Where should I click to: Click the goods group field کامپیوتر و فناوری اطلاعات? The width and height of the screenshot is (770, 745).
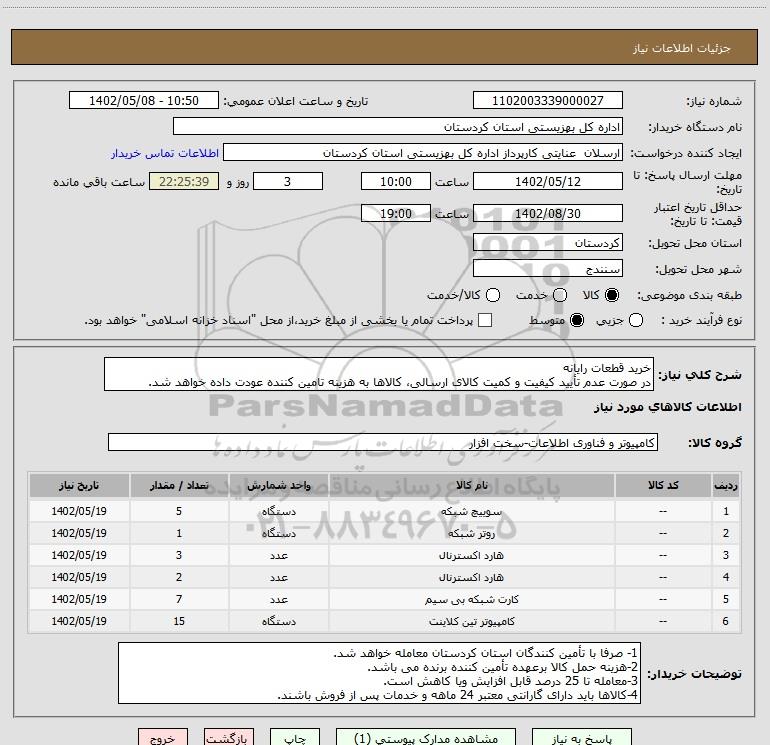[x=383, y=442]
